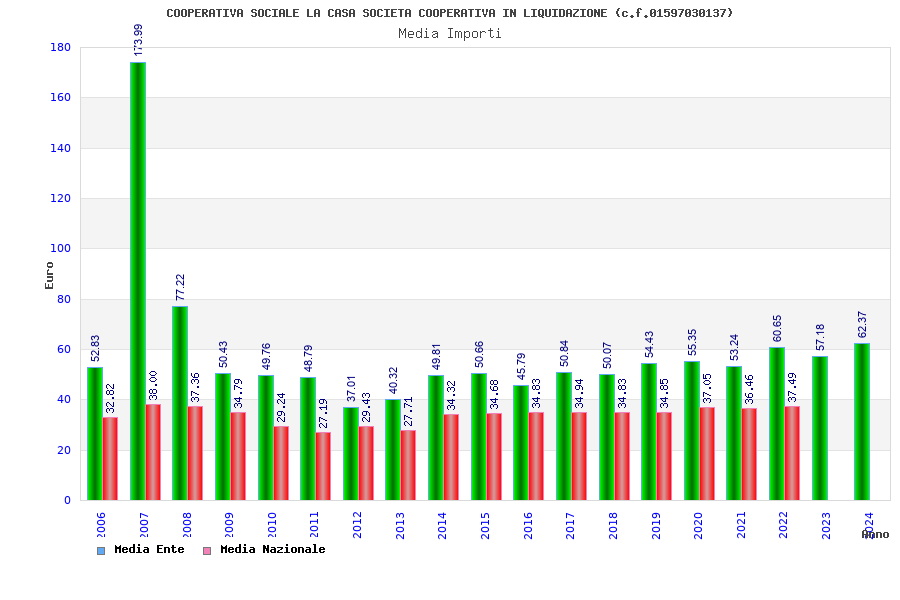Screen dimensions: 900x600
Task: Click the 60.65 green bar for 2022
Action: (x=777, y=424)
